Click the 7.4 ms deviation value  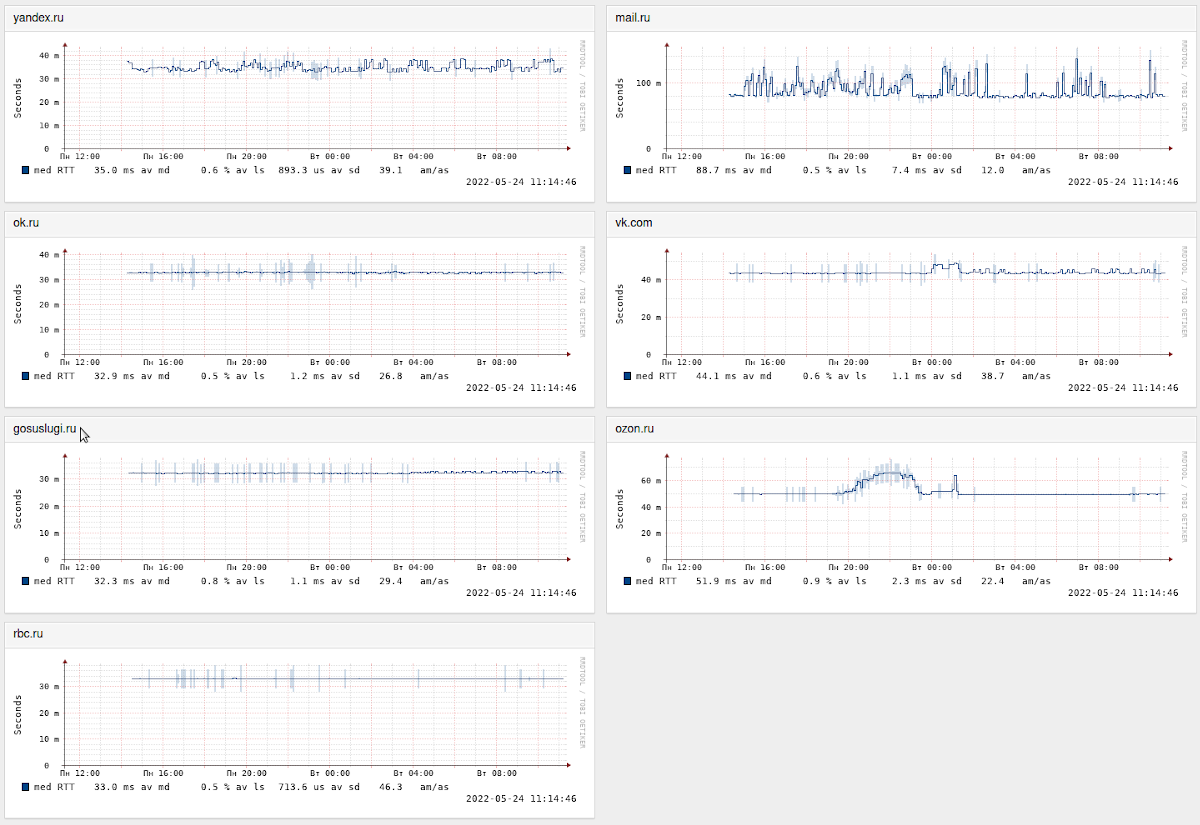tap(910, 170)
